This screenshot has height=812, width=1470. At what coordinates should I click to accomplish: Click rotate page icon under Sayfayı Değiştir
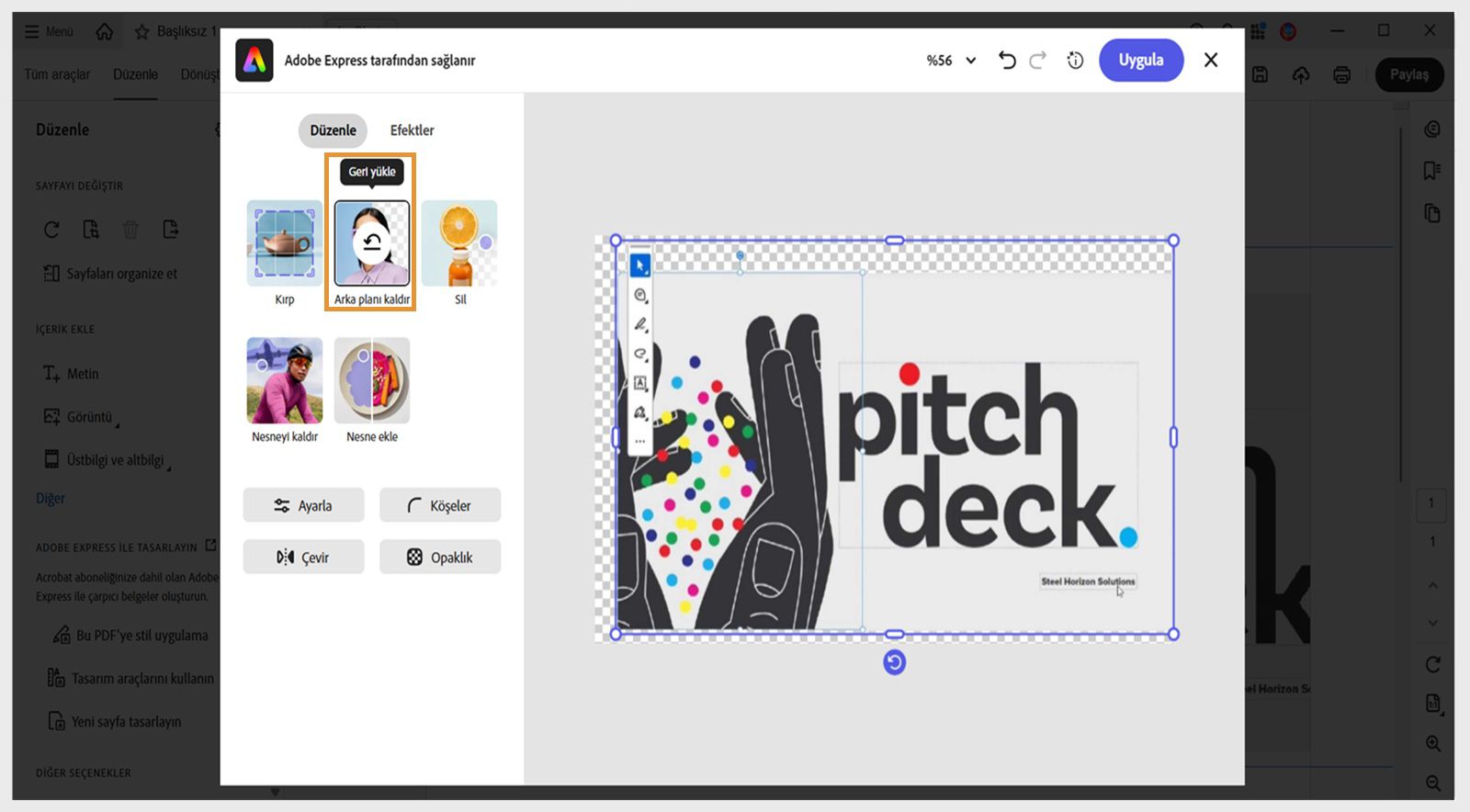[x=51, y=230]
